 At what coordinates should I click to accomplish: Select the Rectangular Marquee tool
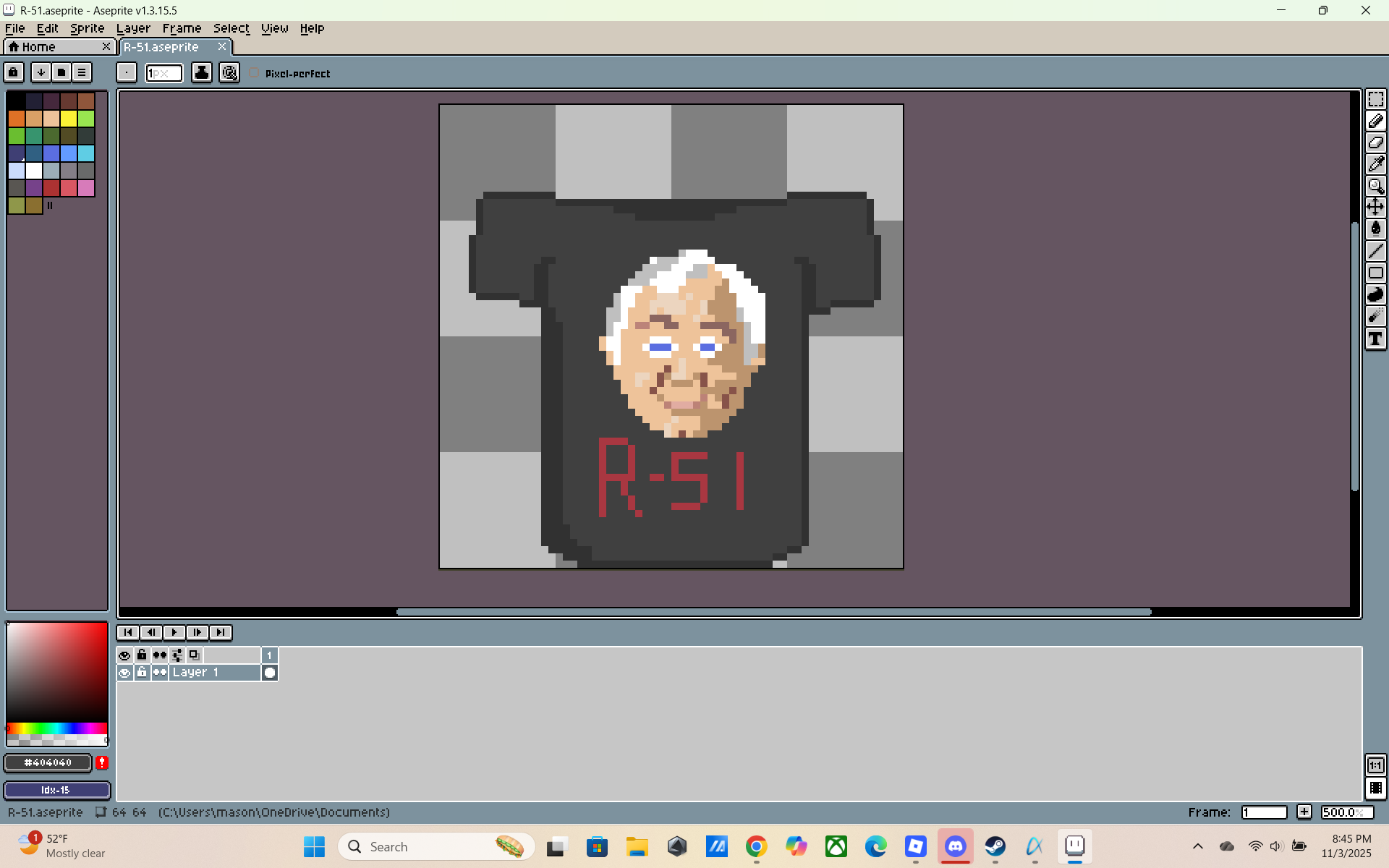tap(1375, 99)
